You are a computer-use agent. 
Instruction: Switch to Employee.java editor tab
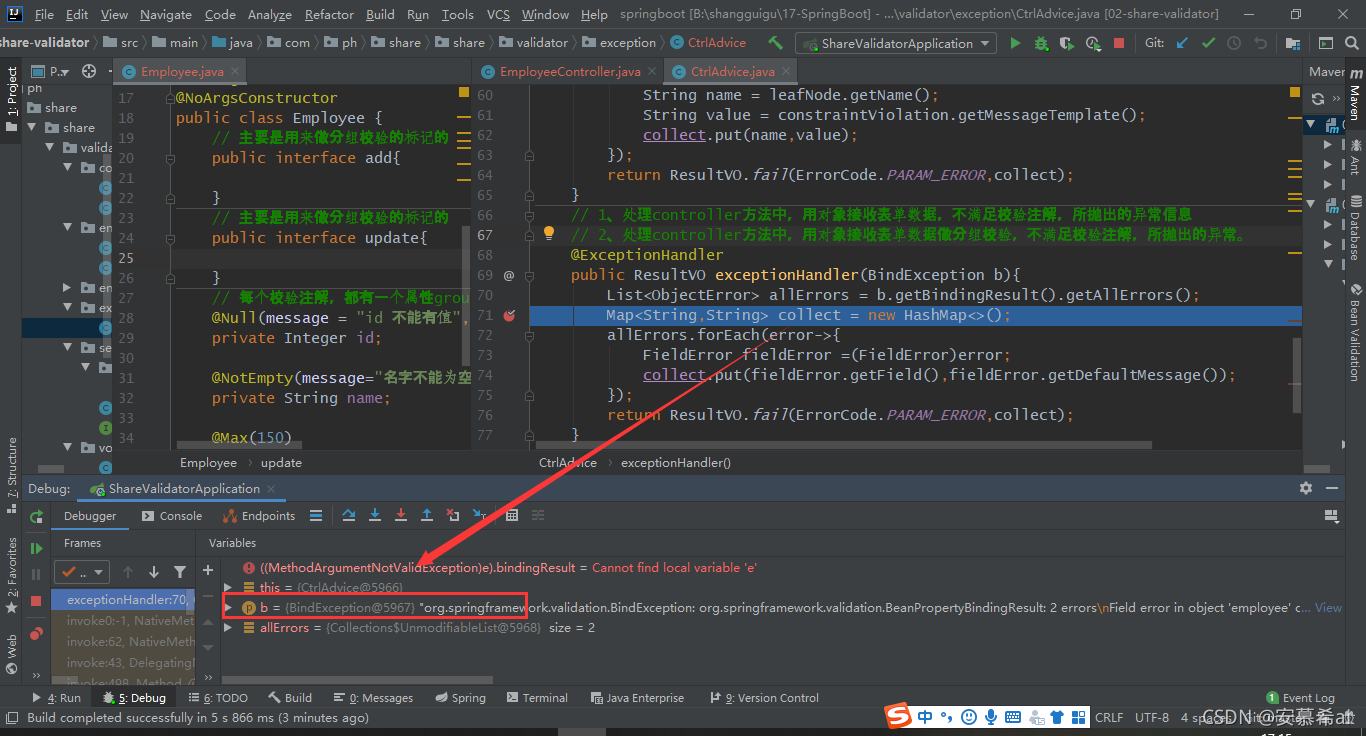coord(182,72)
